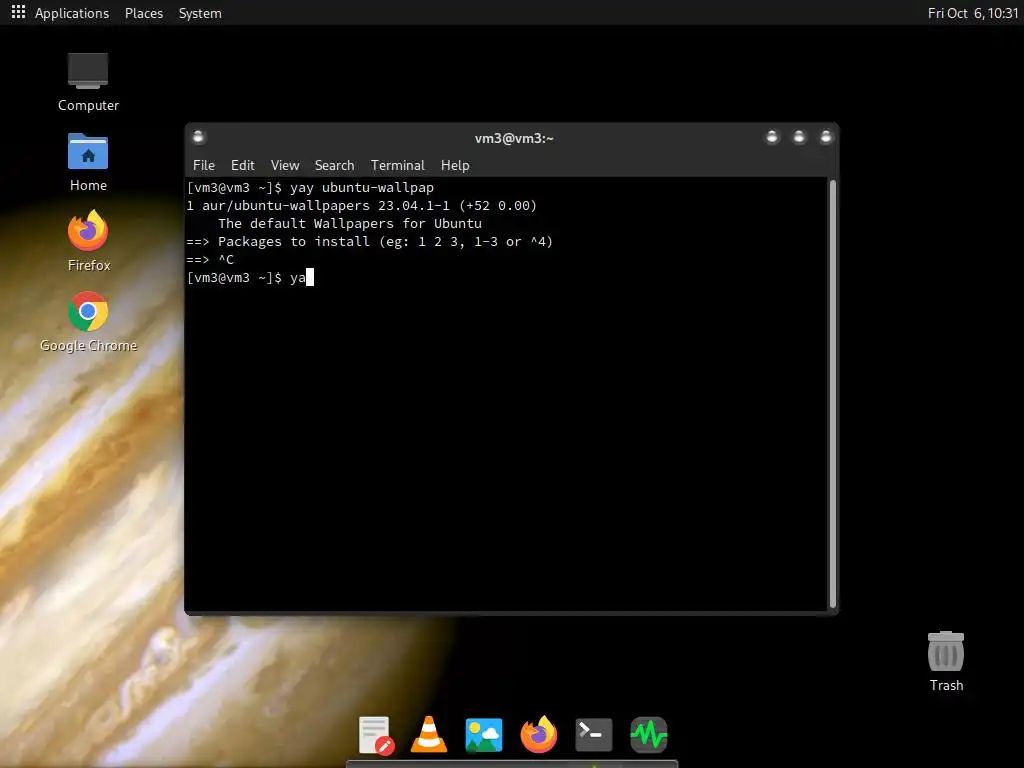The width and height of the screenshot is (1024, 768).
Task: Click the current prompt line with 'ya'
Action: point(250,278)
